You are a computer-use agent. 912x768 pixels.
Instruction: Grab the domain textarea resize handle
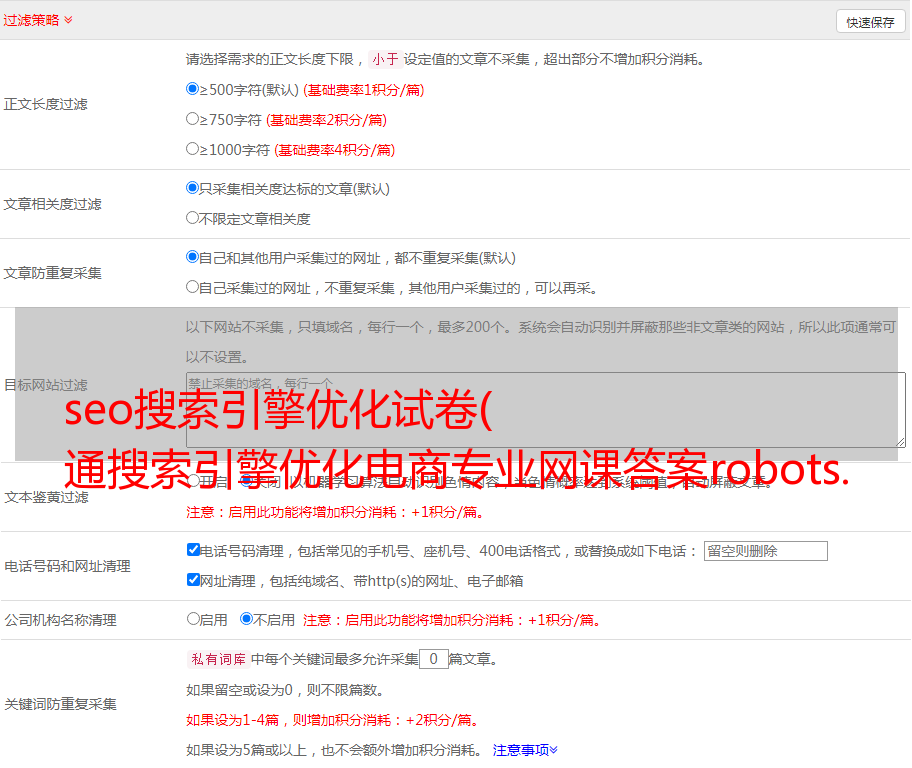pyautogui.click(x=900, y=441)
